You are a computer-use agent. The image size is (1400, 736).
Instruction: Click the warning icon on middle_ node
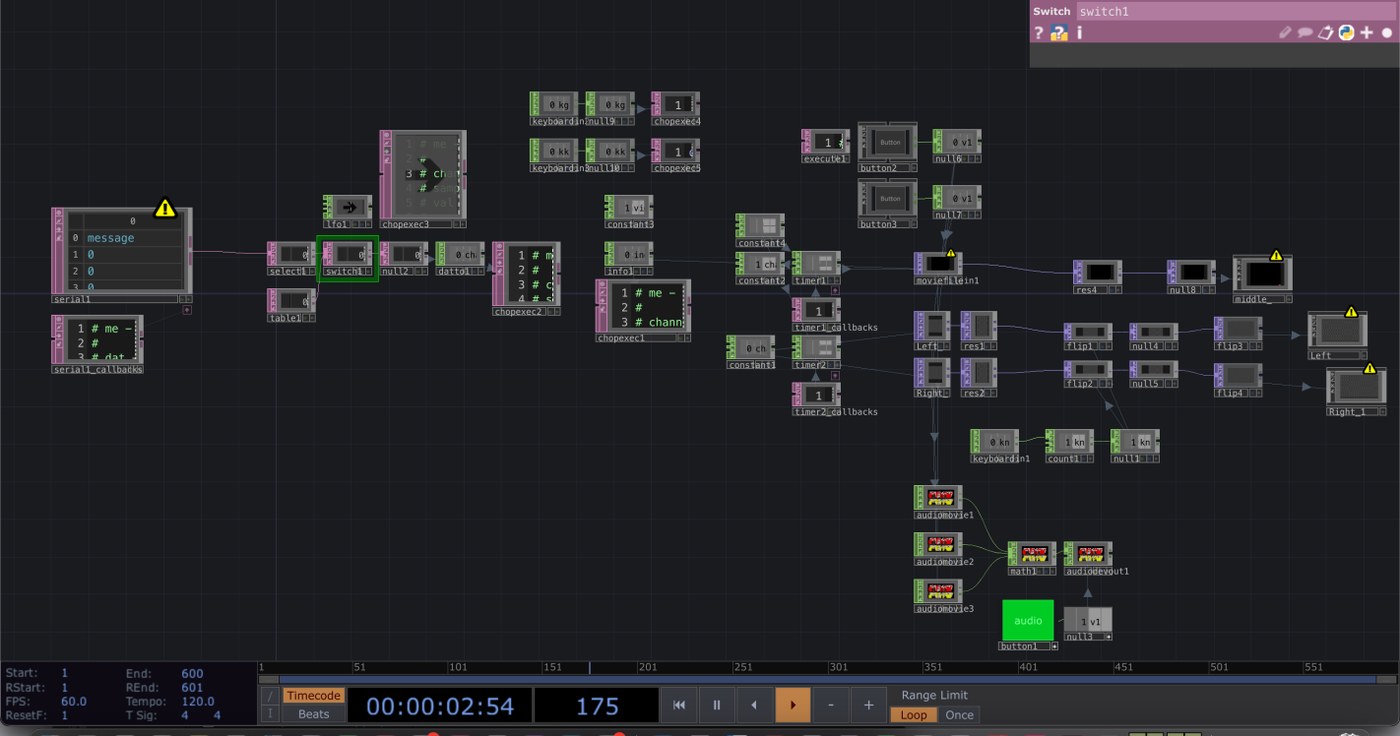(x=1276, y=256)
